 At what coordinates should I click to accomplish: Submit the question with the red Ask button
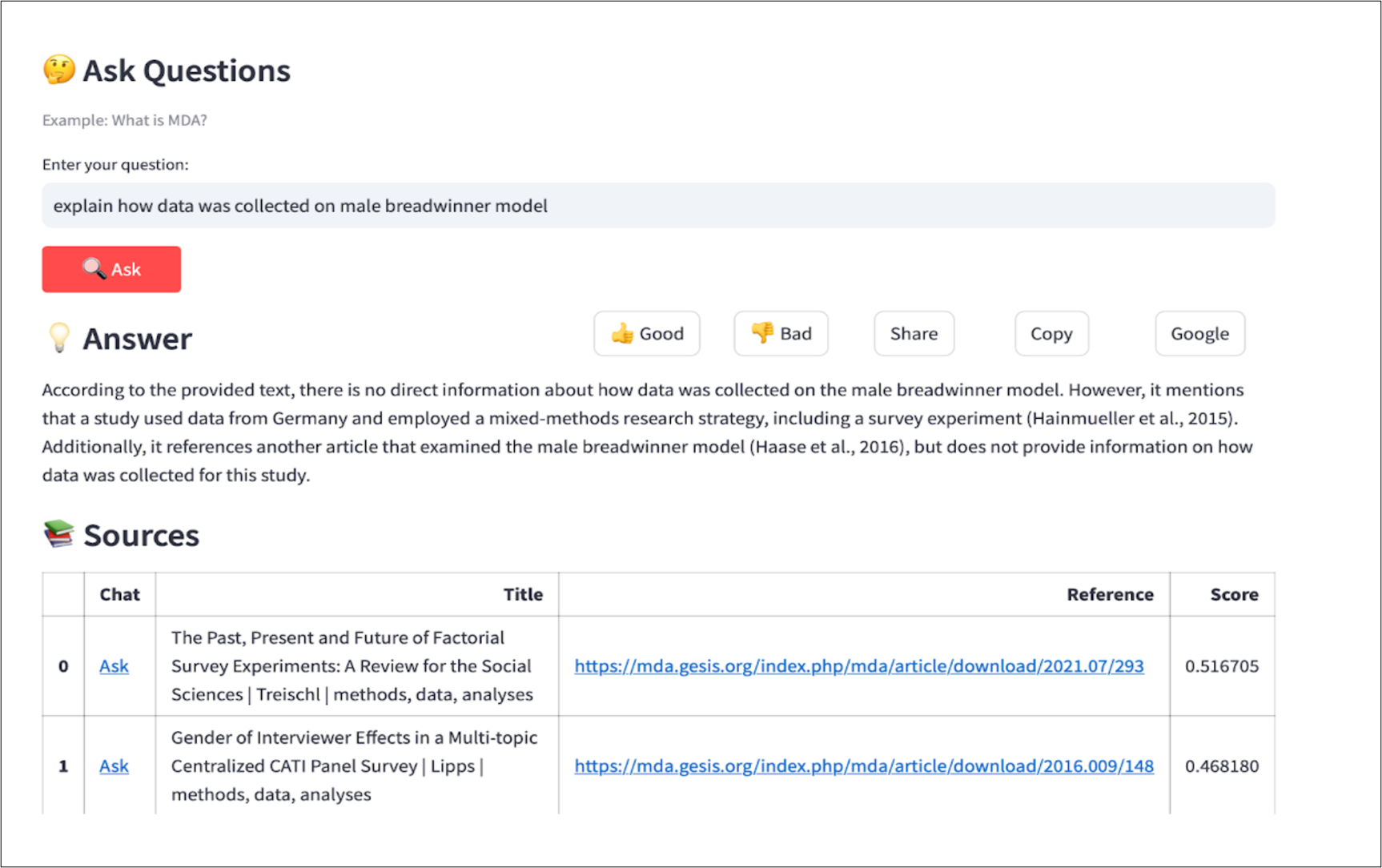tap(111, 269)
